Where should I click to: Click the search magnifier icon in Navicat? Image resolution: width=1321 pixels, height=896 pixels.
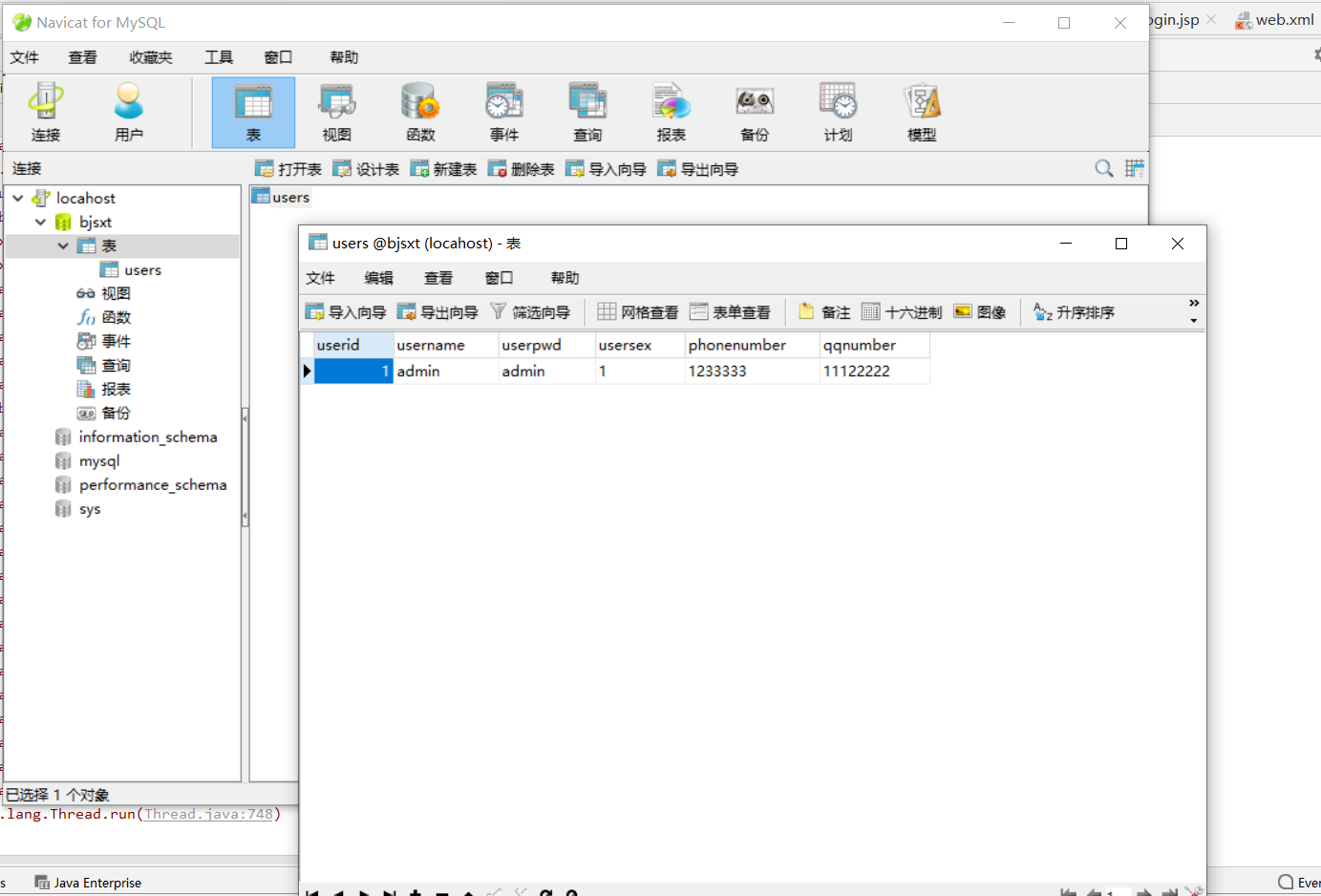pos(1104,169)
